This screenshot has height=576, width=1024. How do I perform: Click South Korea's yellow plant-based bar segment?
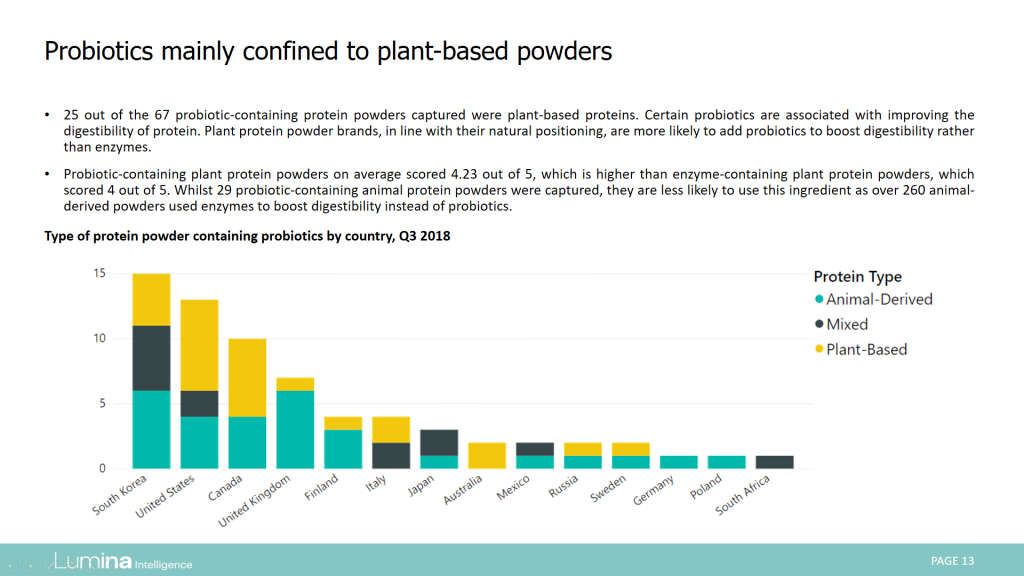click(x=152, y=300)
